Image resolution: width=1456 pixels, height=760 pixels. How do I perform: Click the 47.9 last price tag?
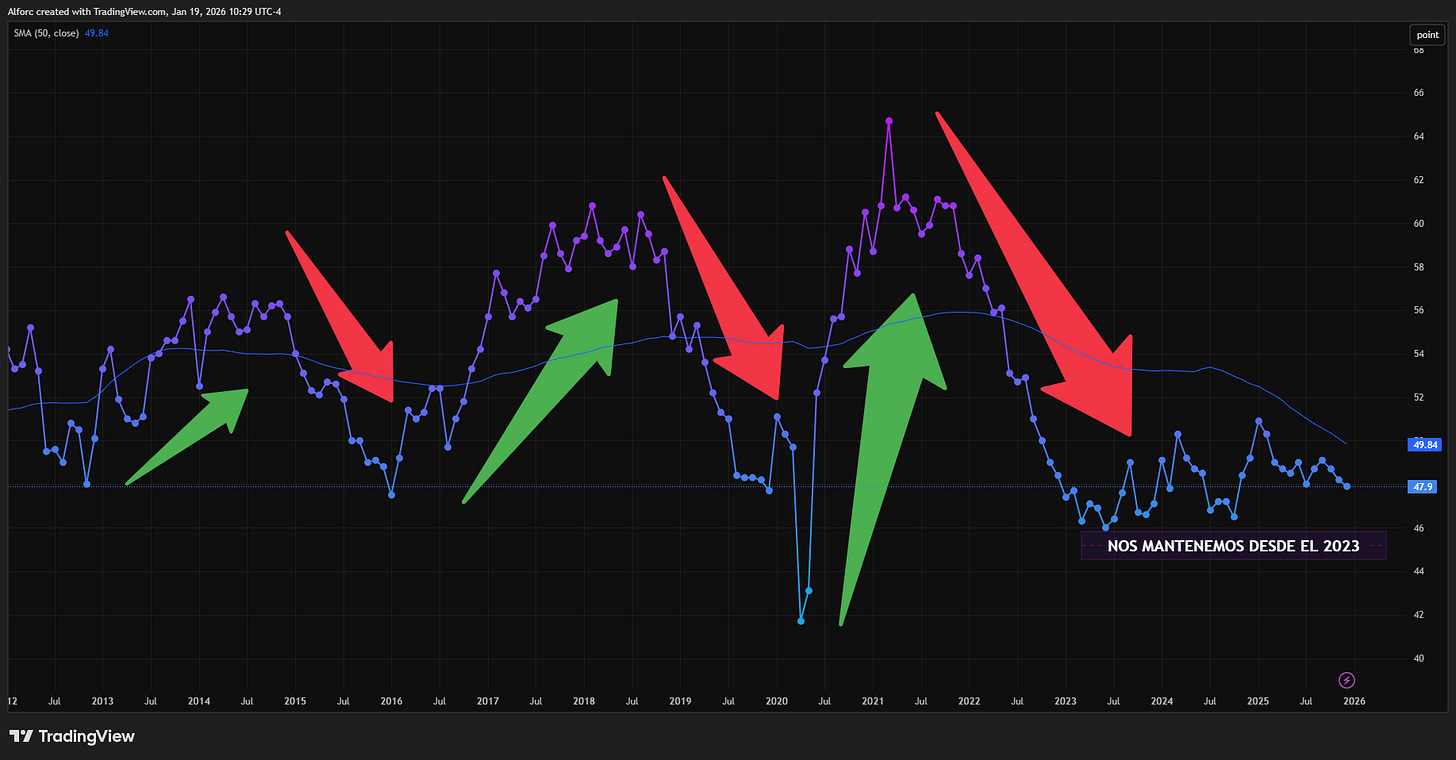click(x=1421, y=487)
